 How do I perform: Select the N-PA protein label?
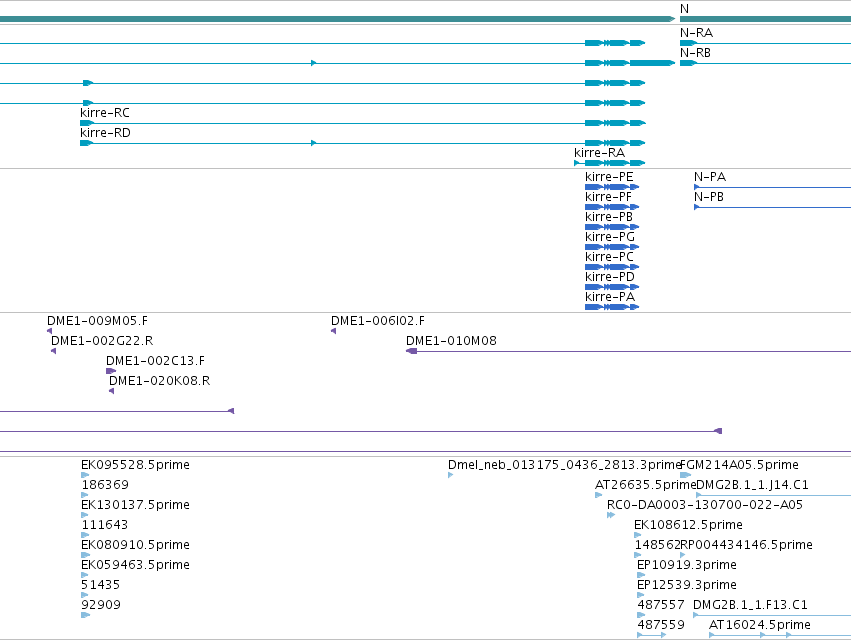coord(710,176)
